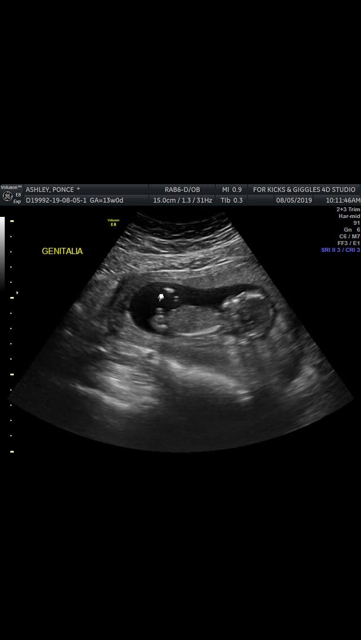361x640 pixels.
Task: Click the grayscale bar at left edge
Action: point(2,253)
